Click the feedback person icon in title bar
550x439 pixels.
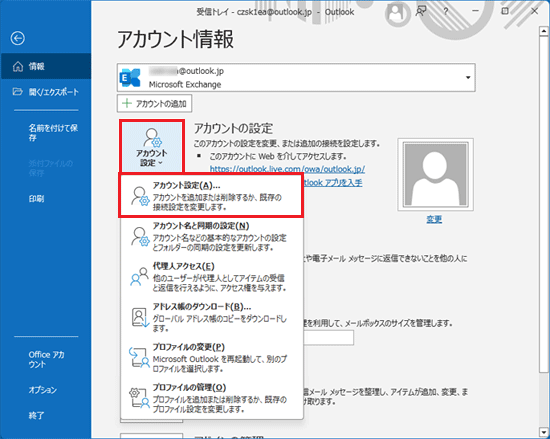421,12
